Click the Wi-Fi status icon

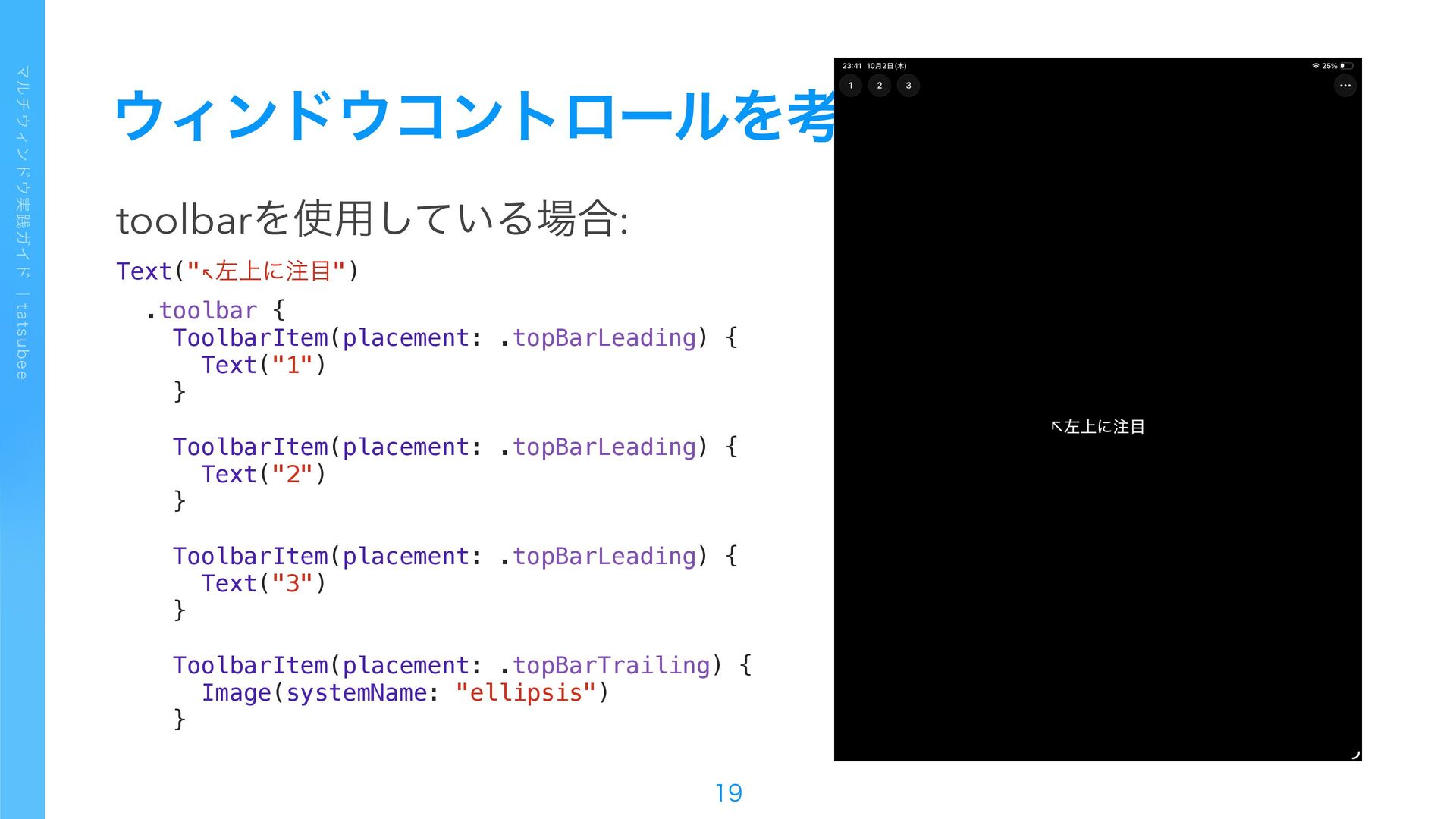tap(1316, 66)
